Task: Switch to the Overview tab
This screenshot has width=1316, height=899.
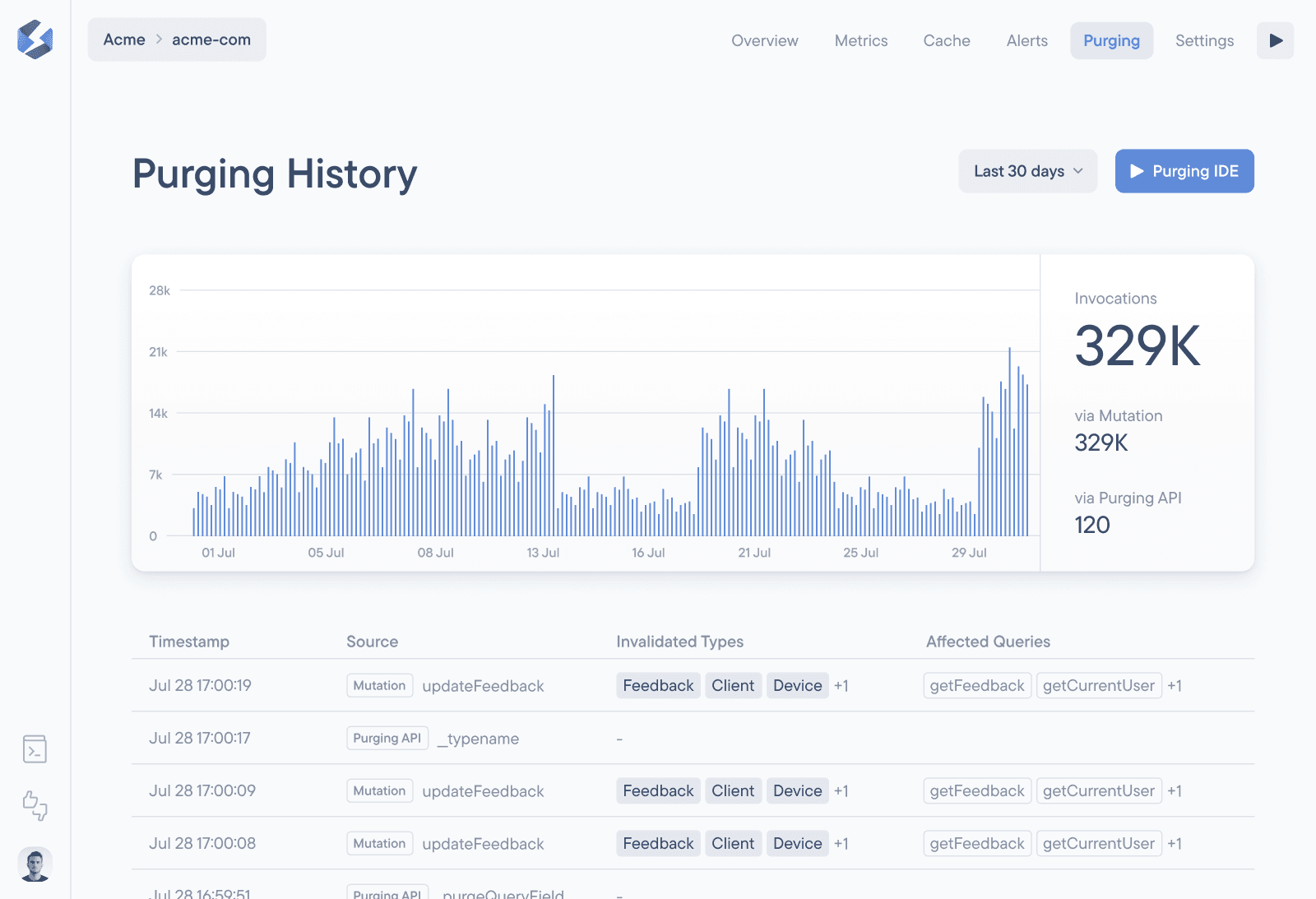Action: pos(764,40)
